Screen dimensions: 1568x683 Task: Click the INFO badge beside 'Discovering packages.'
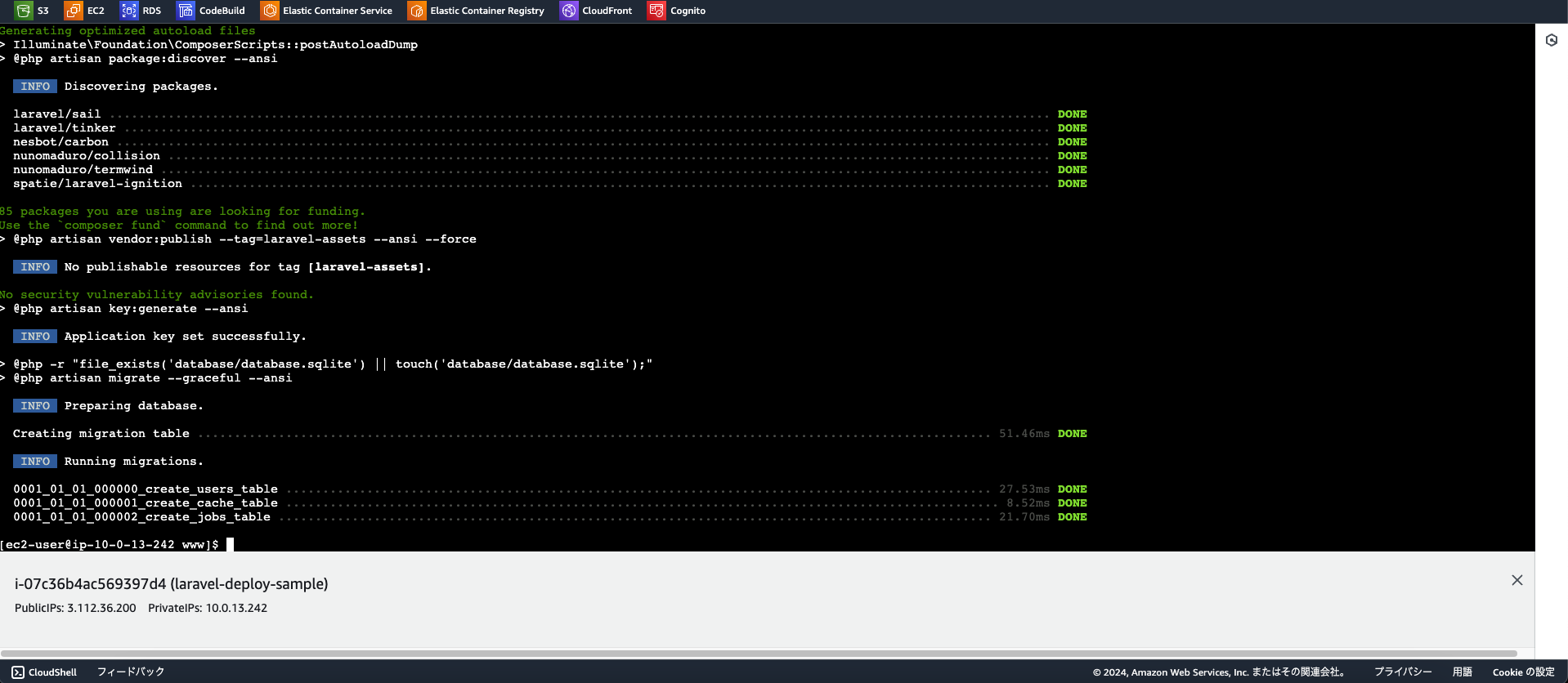coord(35,87)
